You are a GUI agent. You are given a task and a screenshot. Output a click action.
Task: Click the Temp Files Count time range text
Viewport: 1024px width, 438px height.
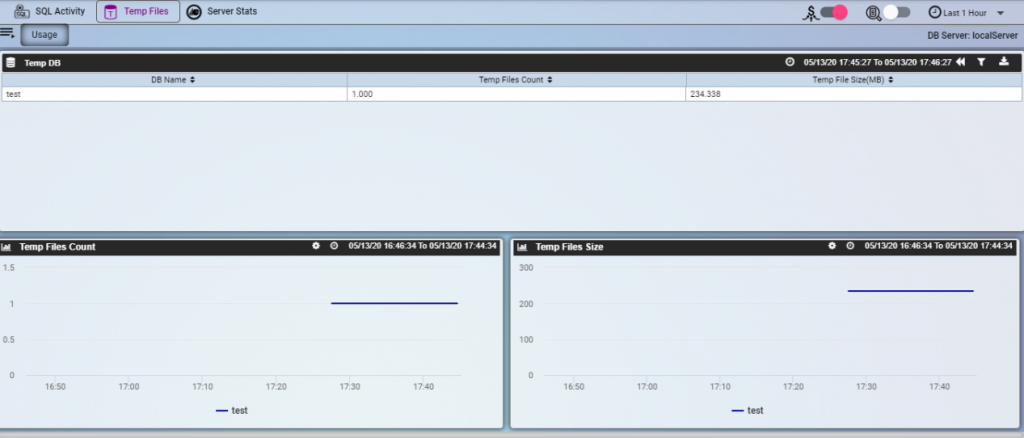(423, 246)
